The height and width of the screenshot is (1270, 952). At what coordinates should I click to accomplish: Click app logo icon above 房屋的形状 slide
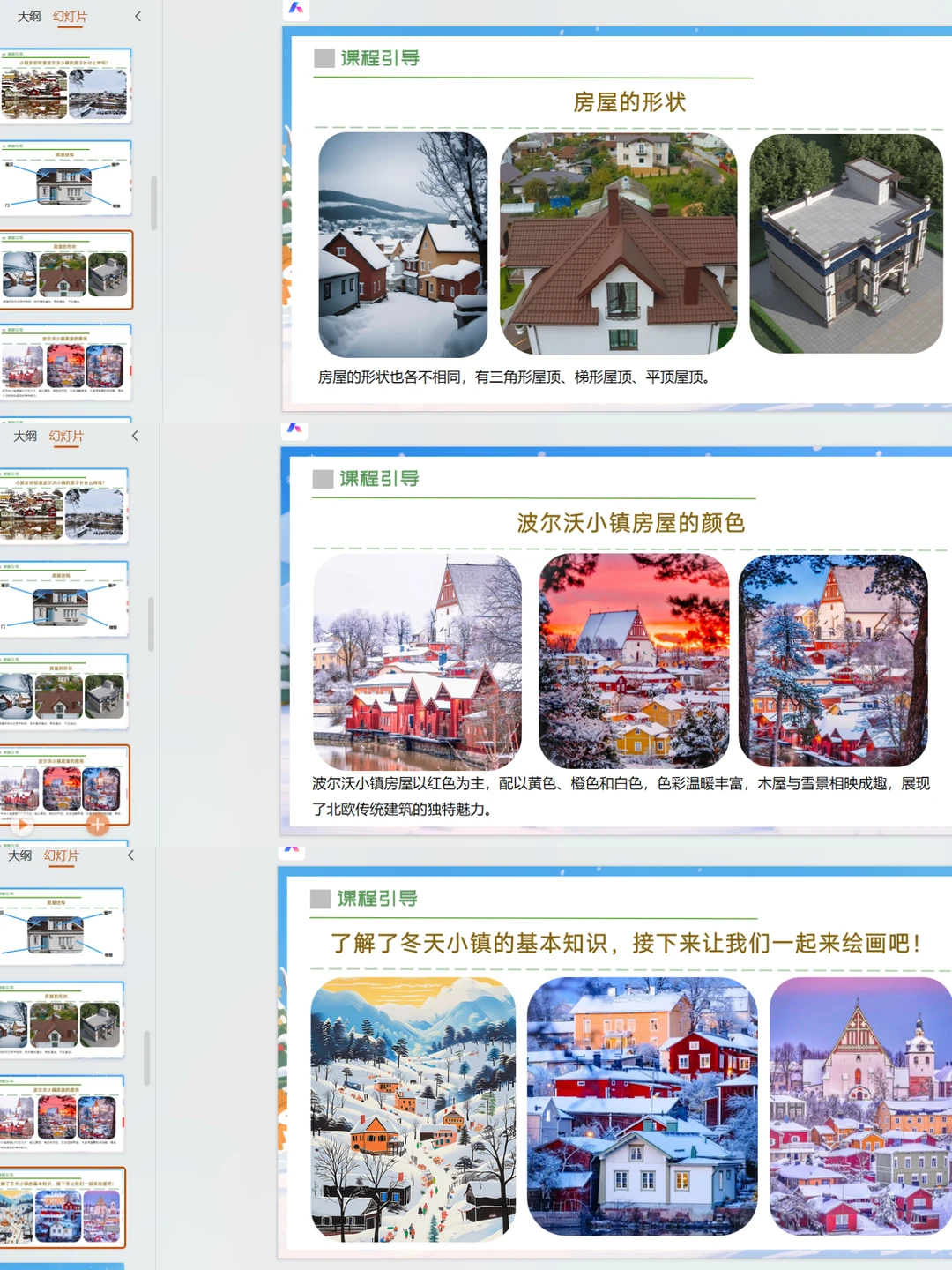click(296, 8)
